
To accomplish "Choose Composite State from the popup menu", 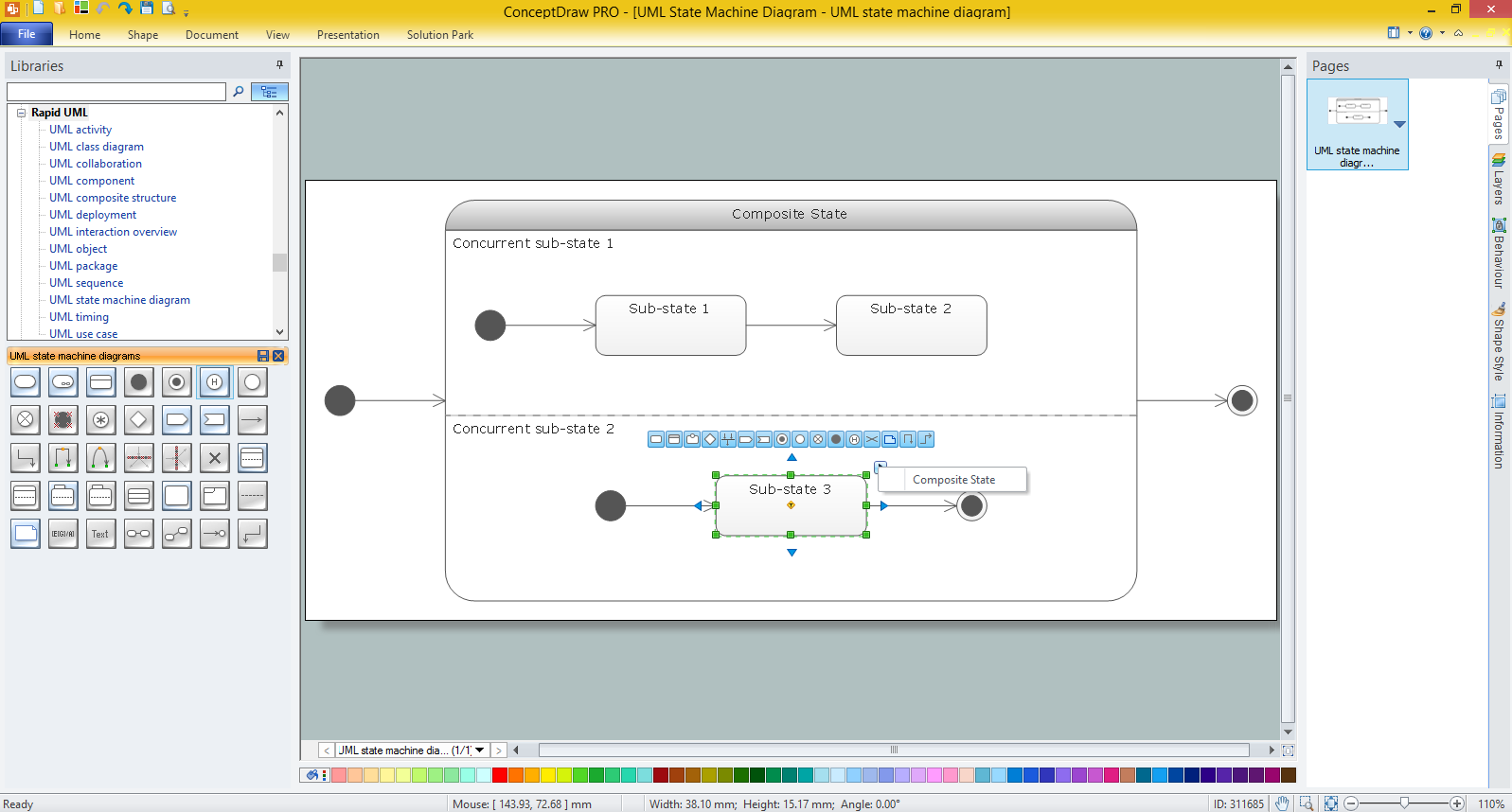I will tap(953, 480).
